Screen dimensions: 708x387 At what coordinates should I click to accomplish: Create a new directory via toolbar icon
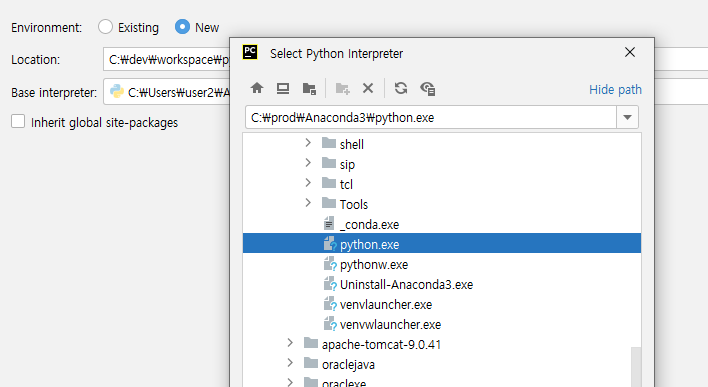click(342, 89)
